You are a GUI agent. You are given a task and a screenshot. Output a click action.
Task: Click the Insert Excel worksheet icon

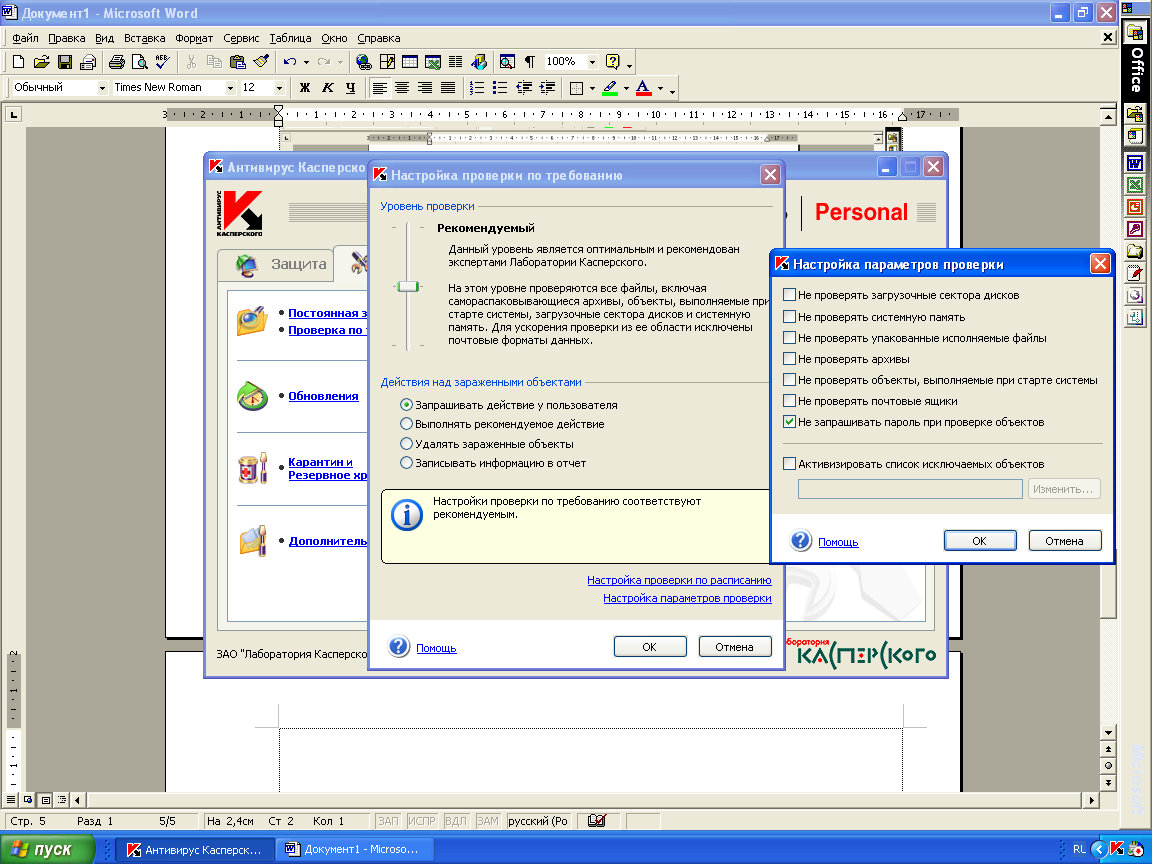[x=433, y=62]
